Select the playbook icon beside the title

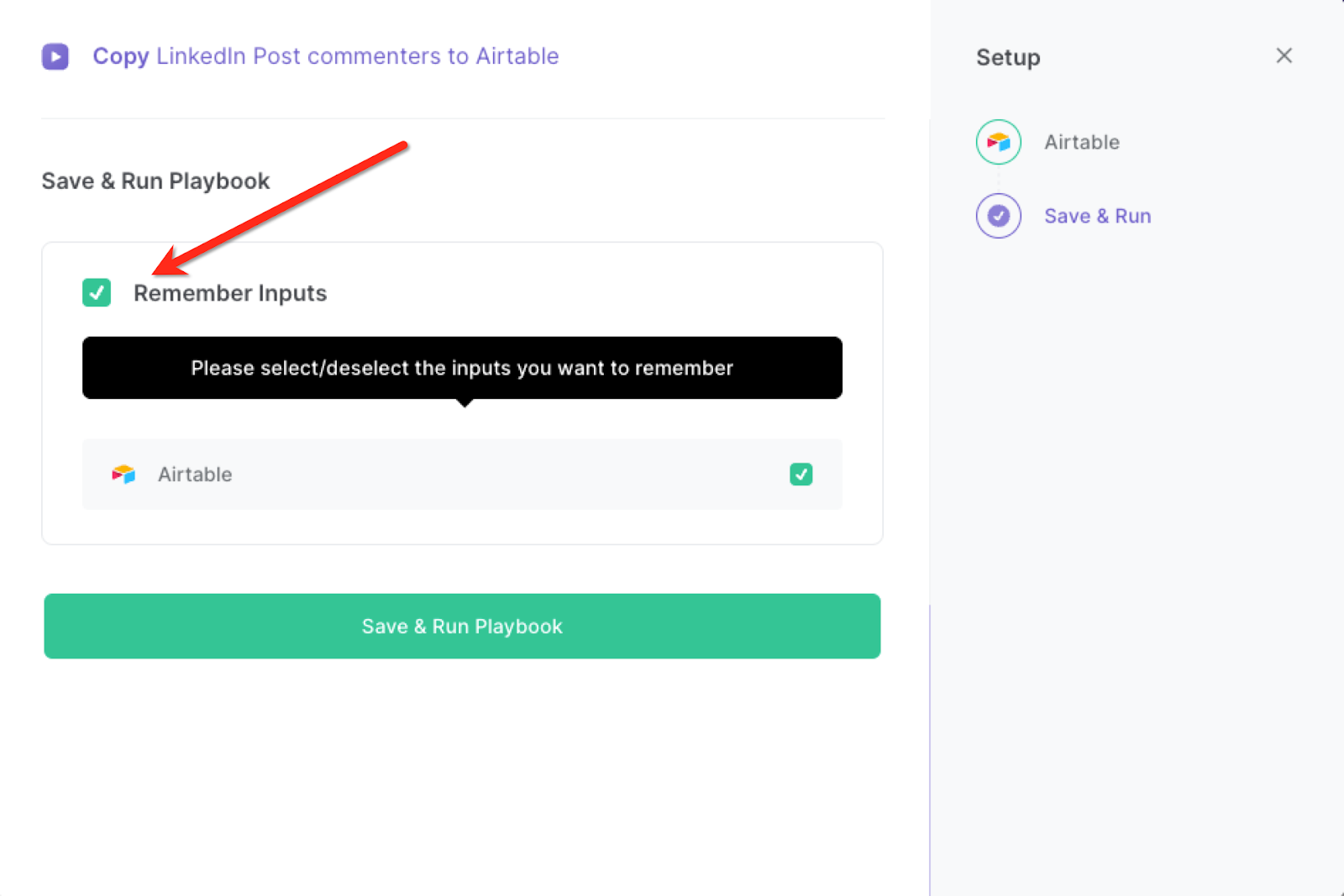pos(55,56)
